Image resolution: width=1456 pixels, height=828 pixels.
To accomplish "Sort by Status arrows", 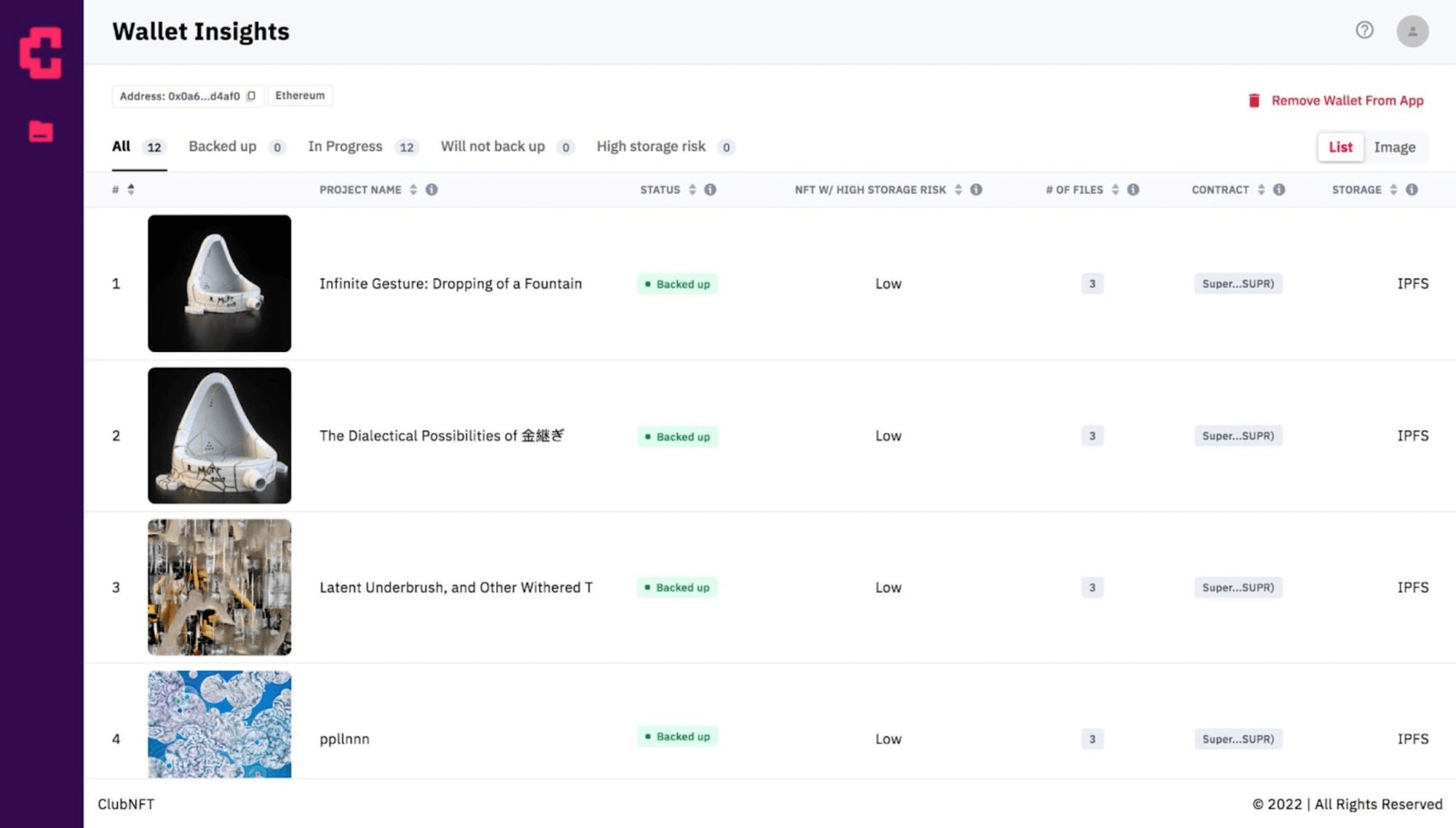I will click(x=692, y=190).
